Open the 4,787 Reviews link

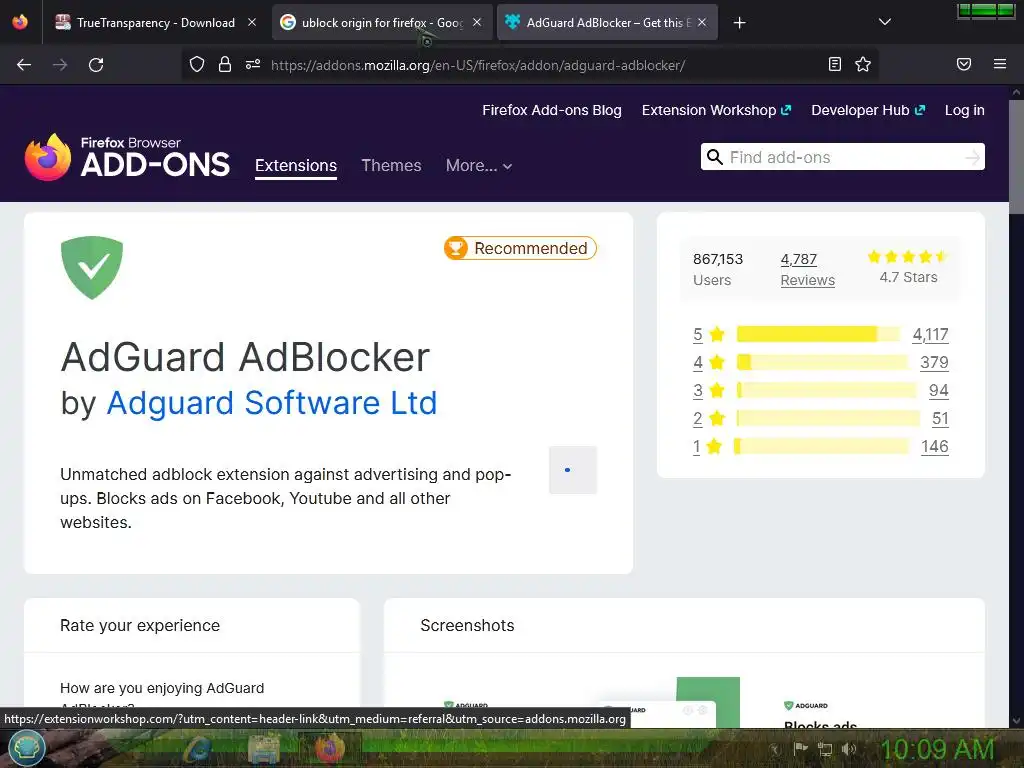coord(807,269)
